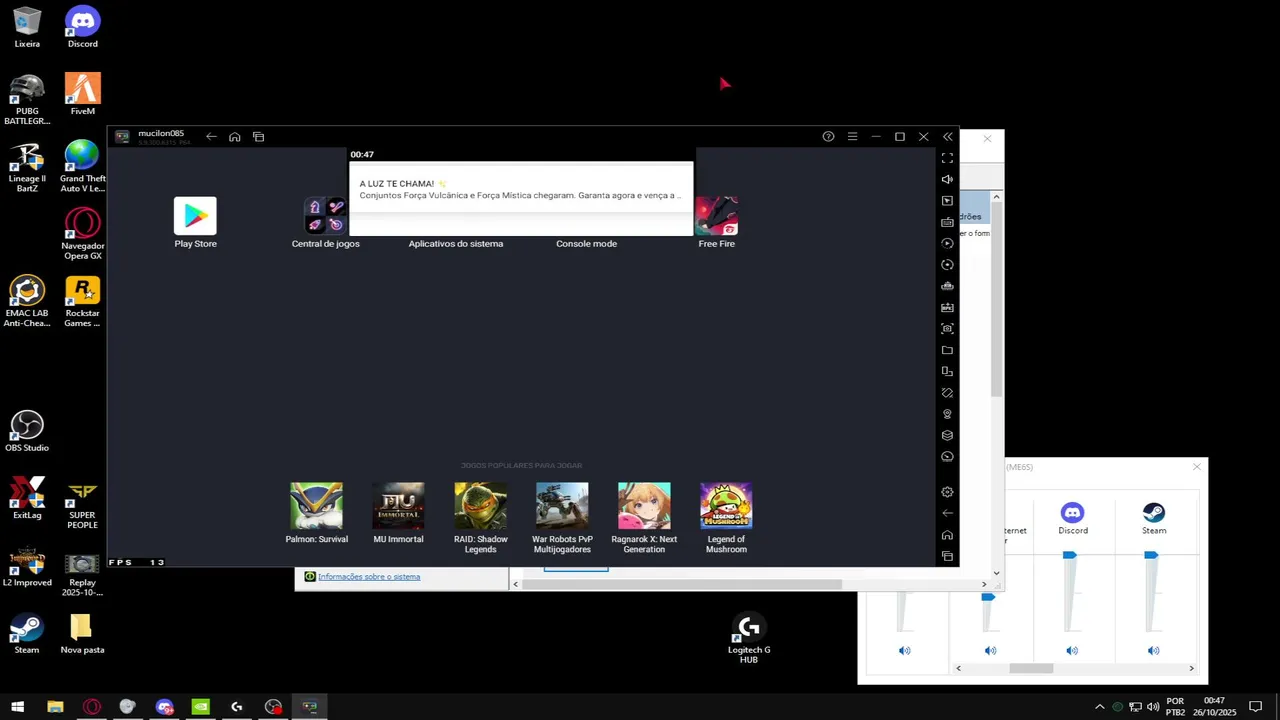Open the A LUZ TE CHAMA notification
The image size is (1280, 720).
(x=521, y=189)
